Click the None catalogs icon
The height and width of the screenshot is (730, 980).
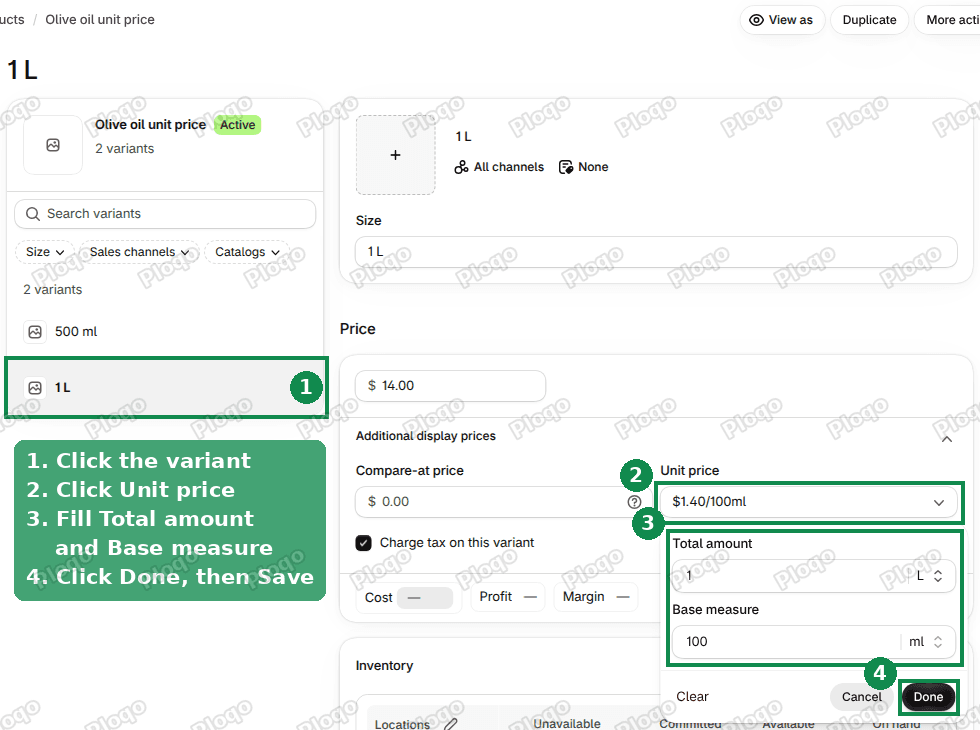click(x=566, y=167)
